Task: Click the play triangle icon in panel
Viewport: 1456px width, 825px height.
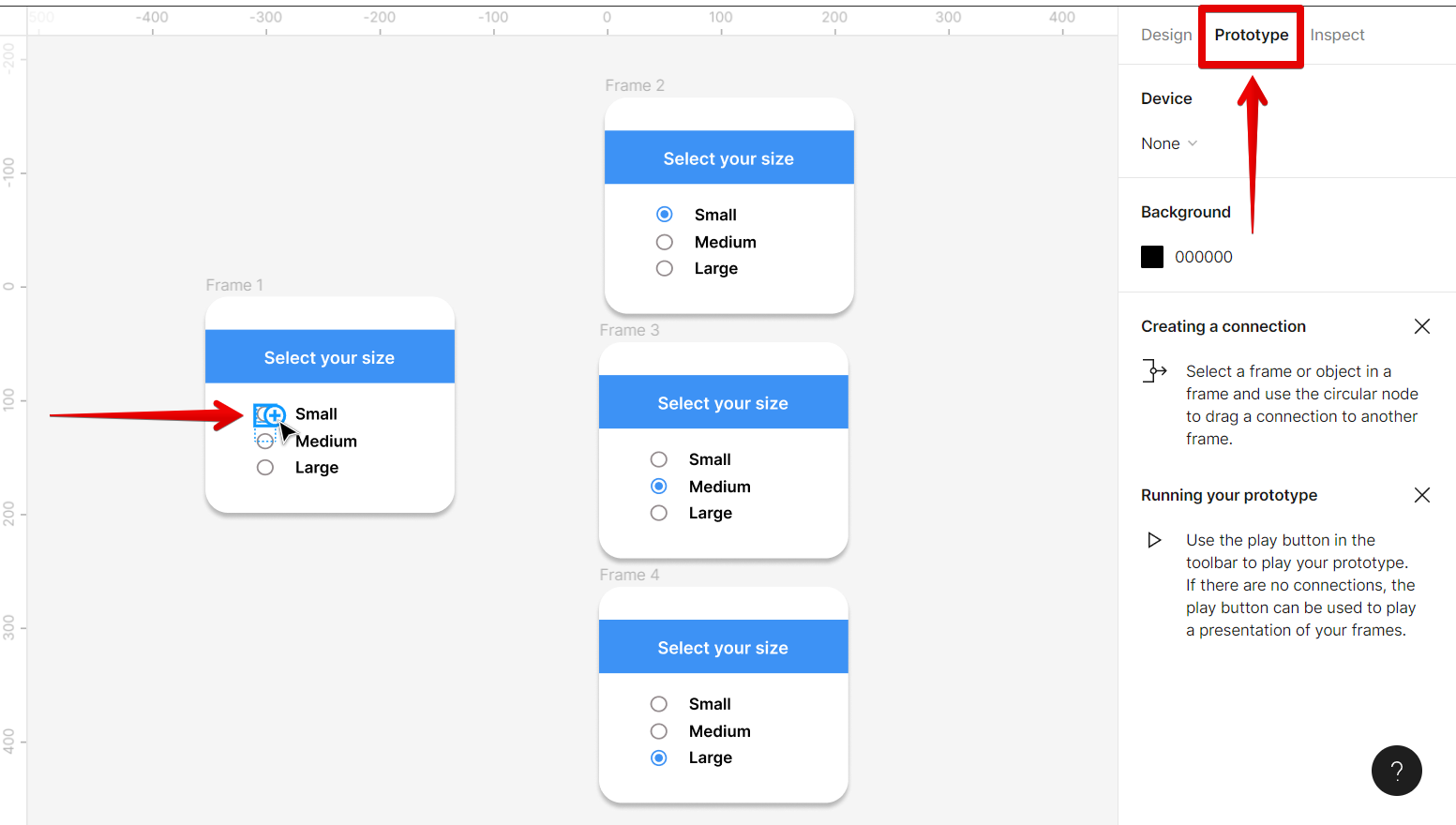Action: [x=1154, y=540]
